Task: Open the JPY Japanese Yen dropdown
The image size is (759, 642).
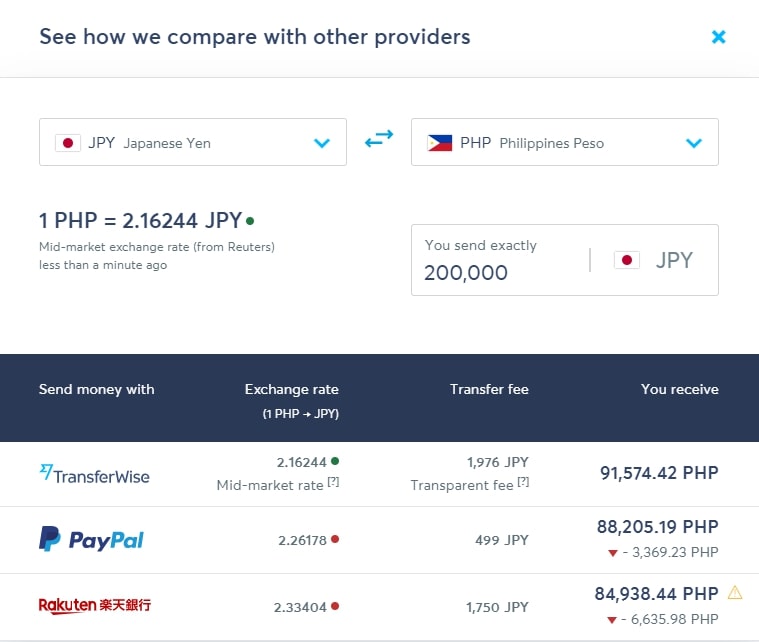Action: pos(193,142)
